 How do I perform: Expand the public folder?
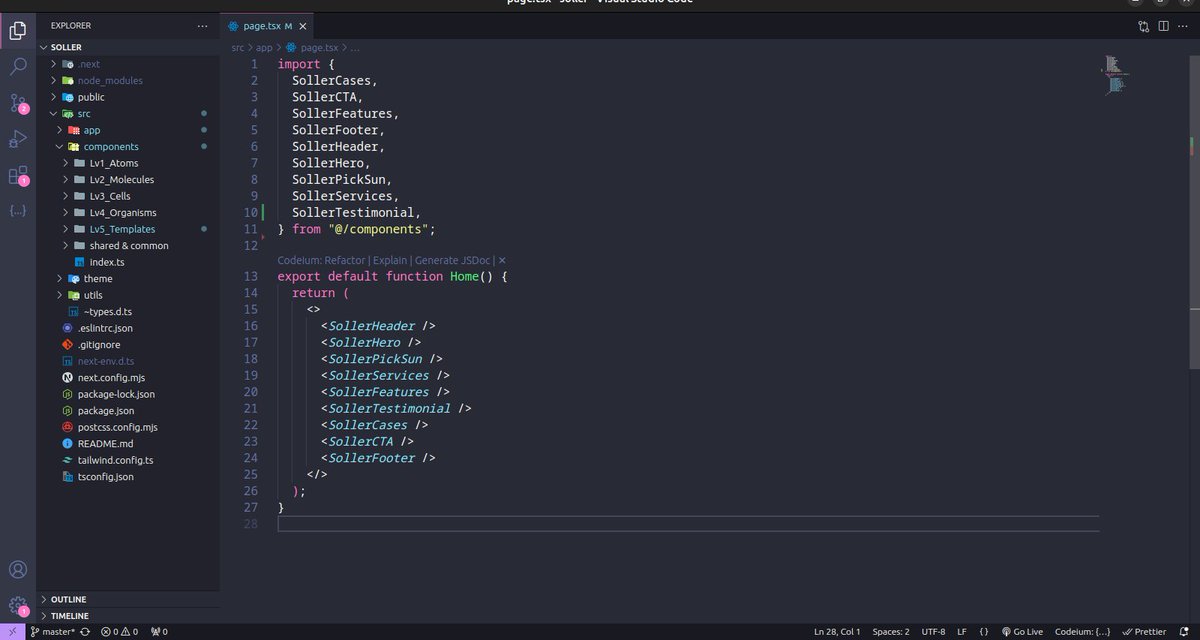point(128,97)
